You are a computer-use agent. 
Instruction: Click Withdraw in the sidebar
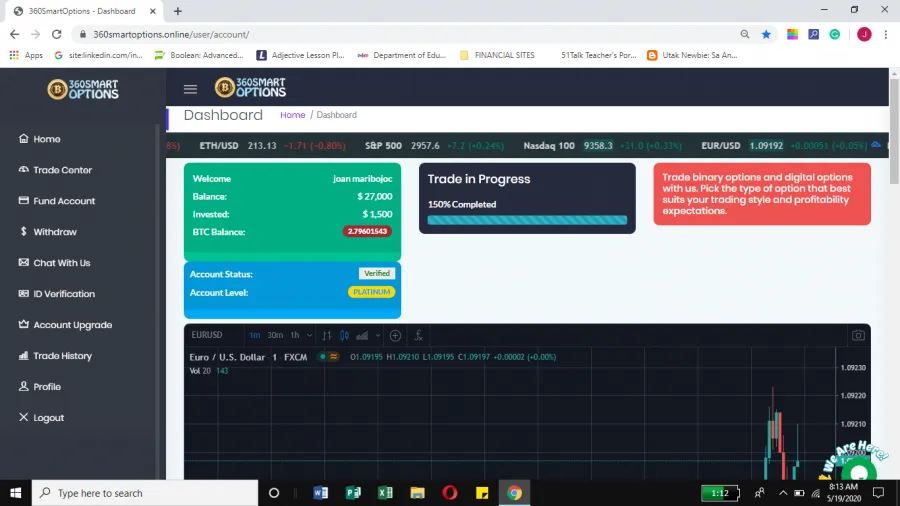(54, 232)
